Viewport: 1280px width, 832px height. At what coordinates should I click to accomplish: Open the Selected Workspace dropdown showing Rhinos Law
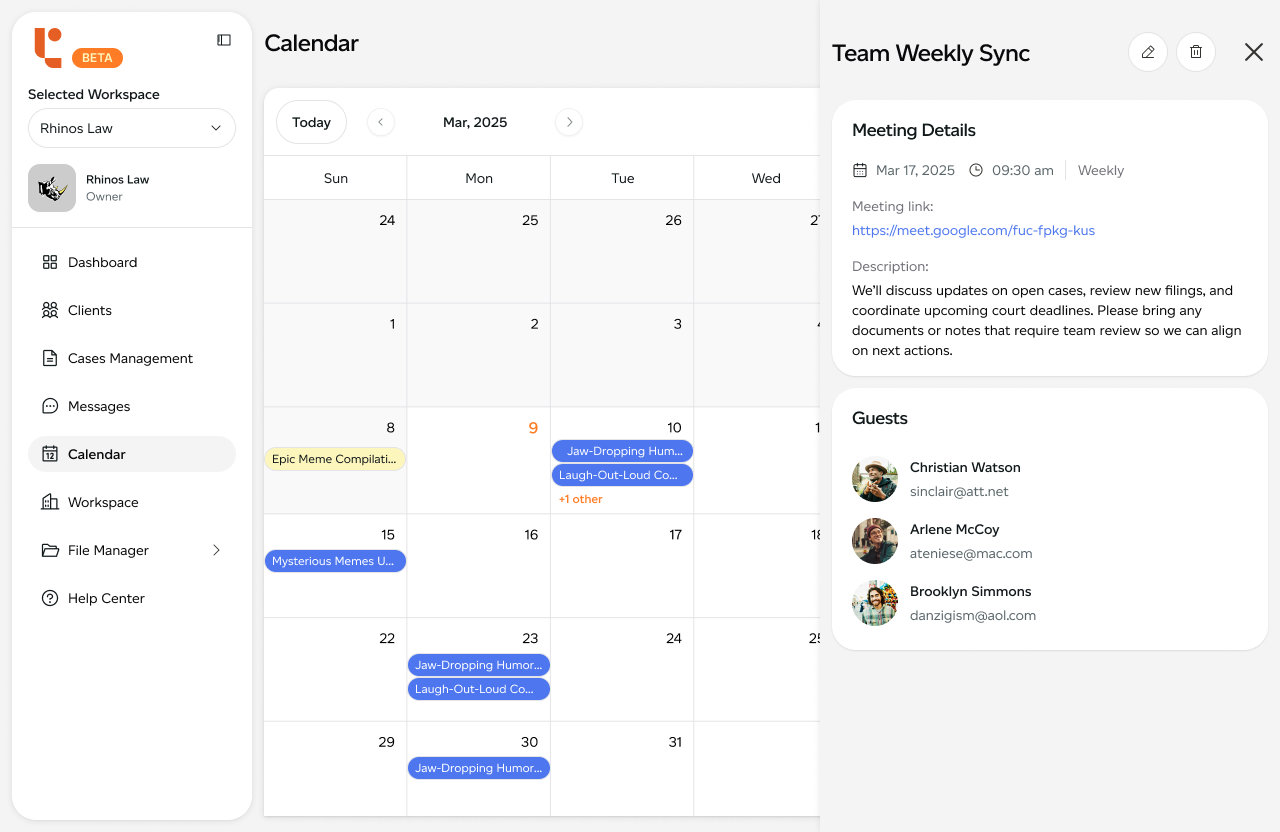[131, 128]
